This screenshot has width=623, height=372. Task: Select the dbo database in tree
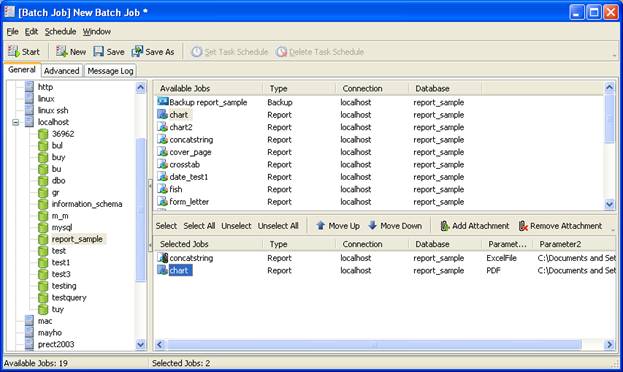point(58,180)
